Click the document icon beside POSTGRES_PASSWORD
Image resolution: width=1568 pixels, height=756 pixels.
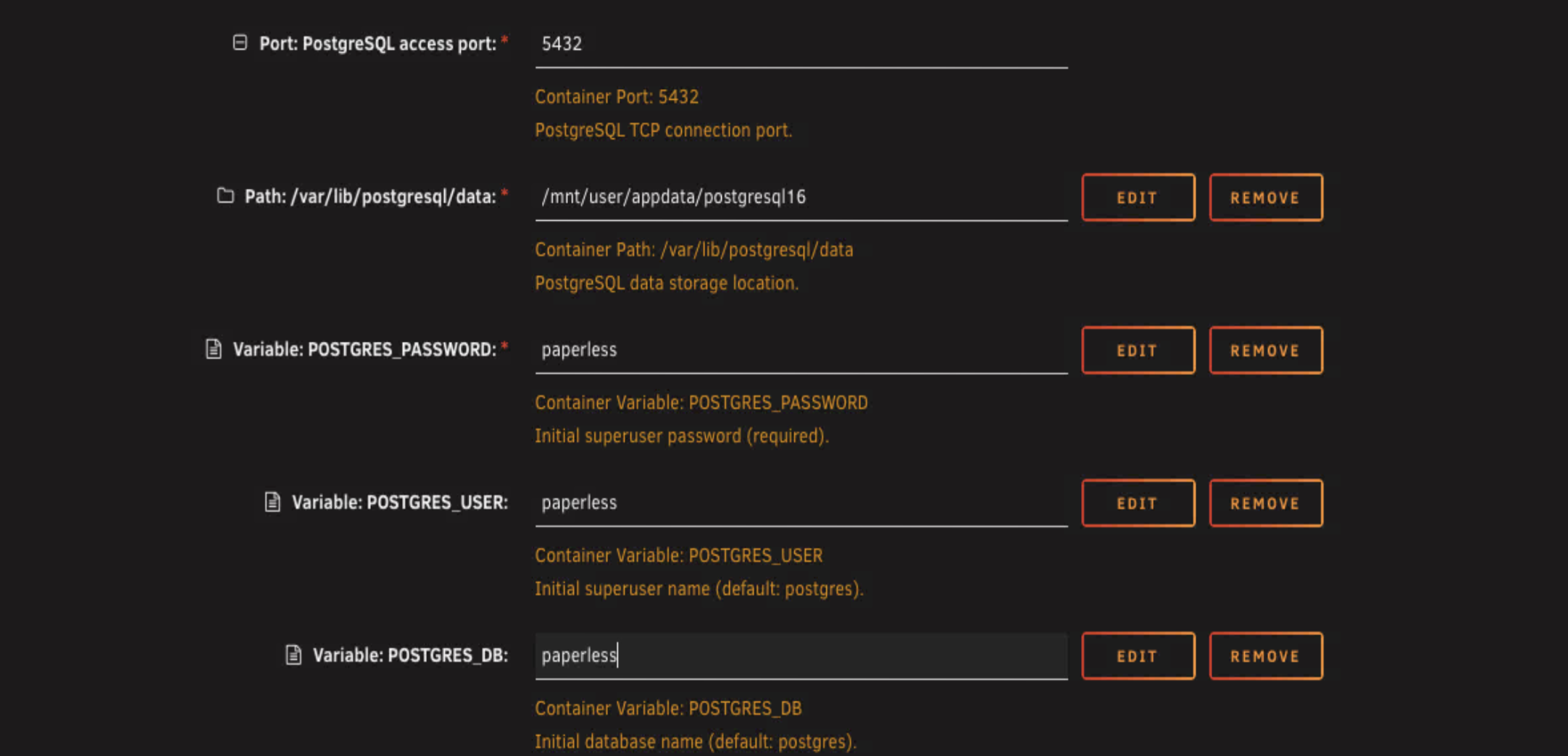[x=213, y=349]
